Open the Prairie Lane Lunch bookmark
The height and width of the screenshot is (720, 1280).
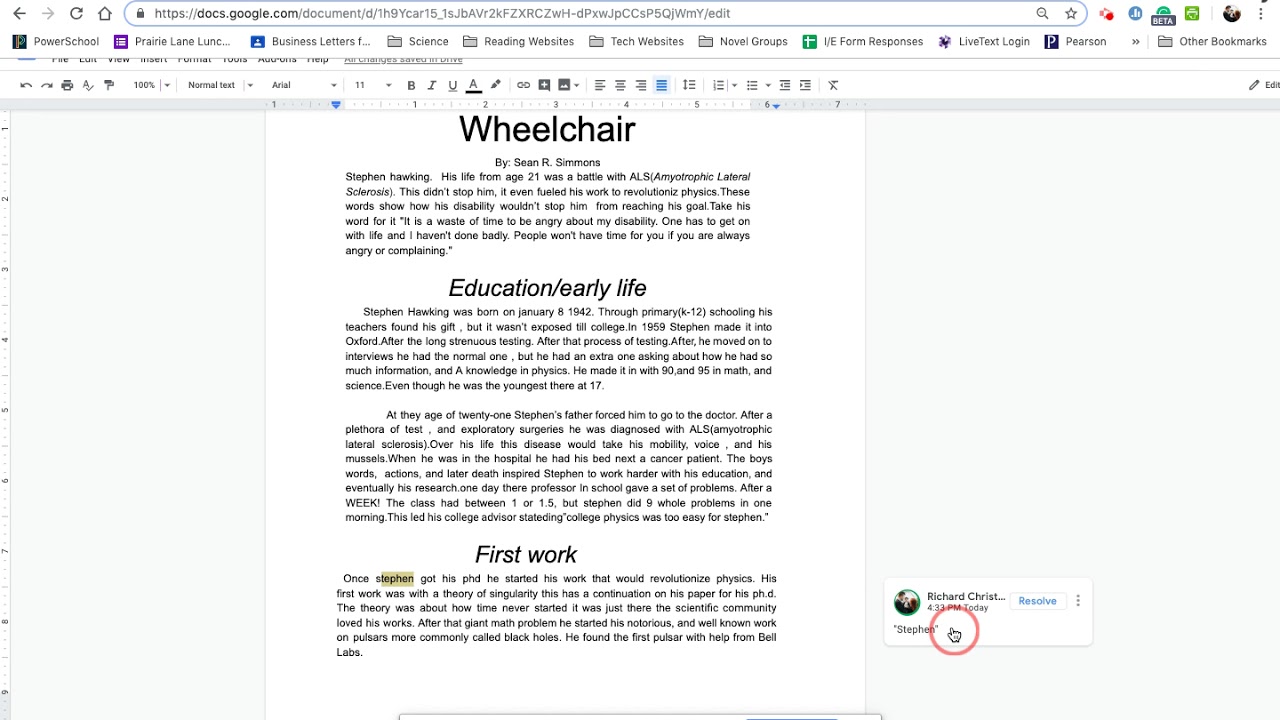tap(173, 41)
